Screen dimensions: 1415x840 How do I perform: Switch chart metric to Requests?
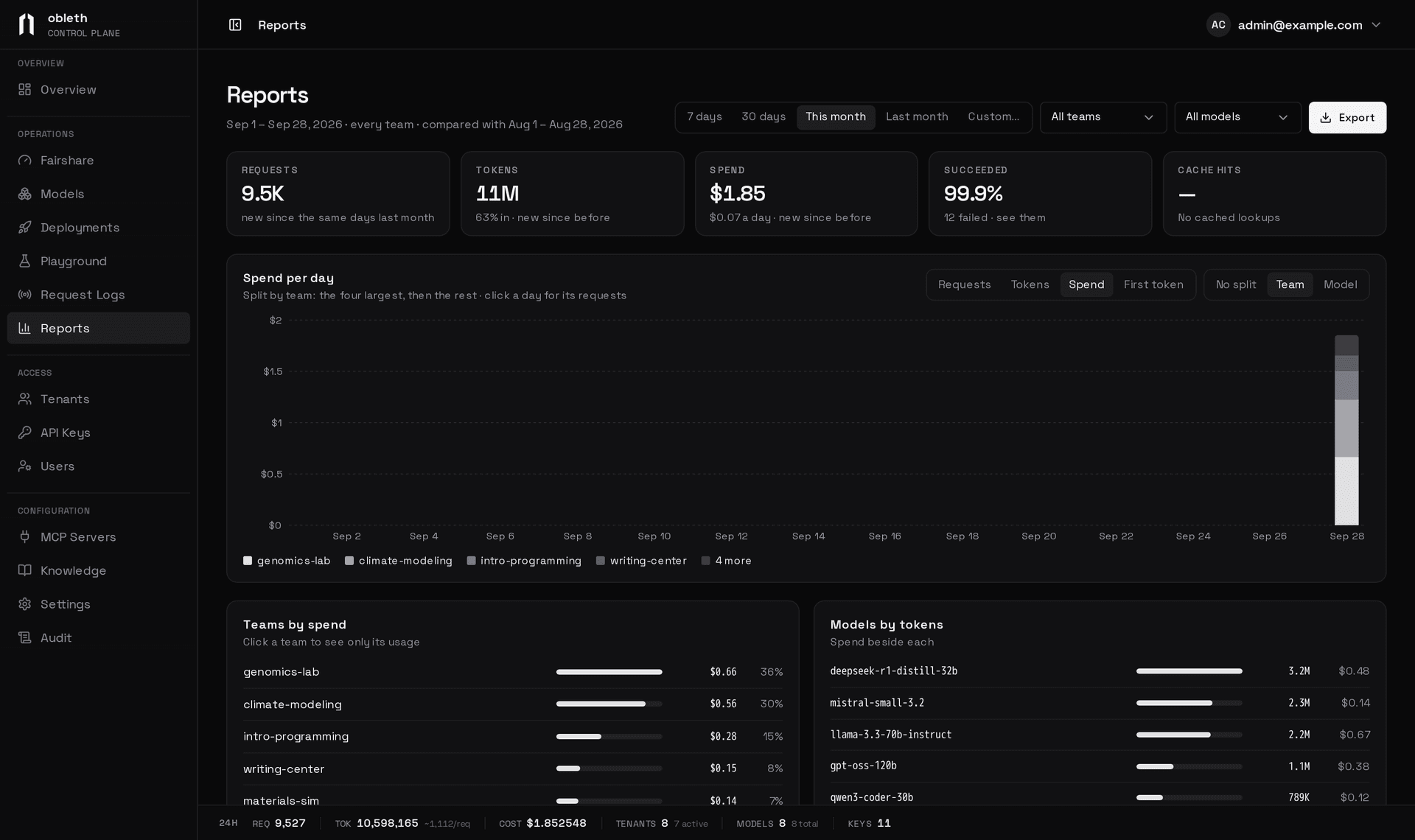click(964, 285)
